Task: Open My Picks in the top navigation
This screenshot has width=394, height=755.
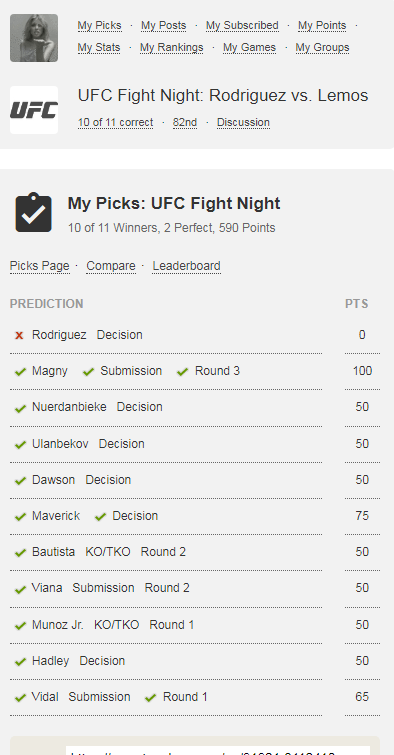Action: click(x=100, y=26)
